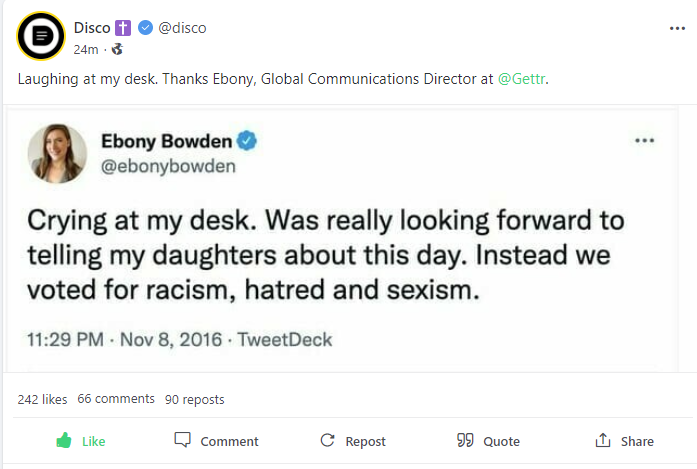Click the Quote marks icon
Image resolution: width=697 pixels, height=469 pixels.
coord(464,440)
